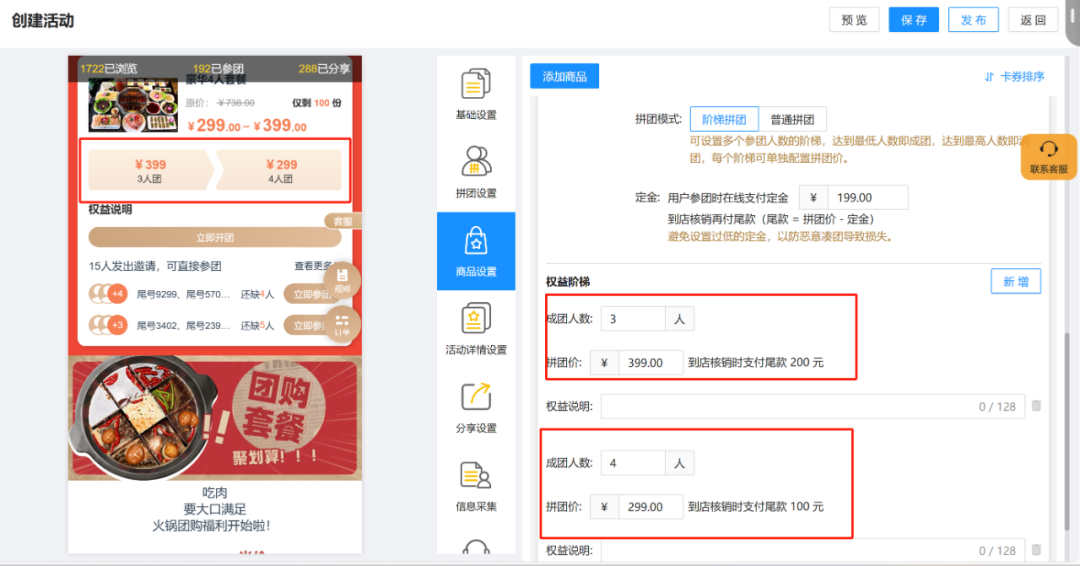Open 基础设置 in the sidebar
1080x566 pixels.
click(x=476, y=95)
